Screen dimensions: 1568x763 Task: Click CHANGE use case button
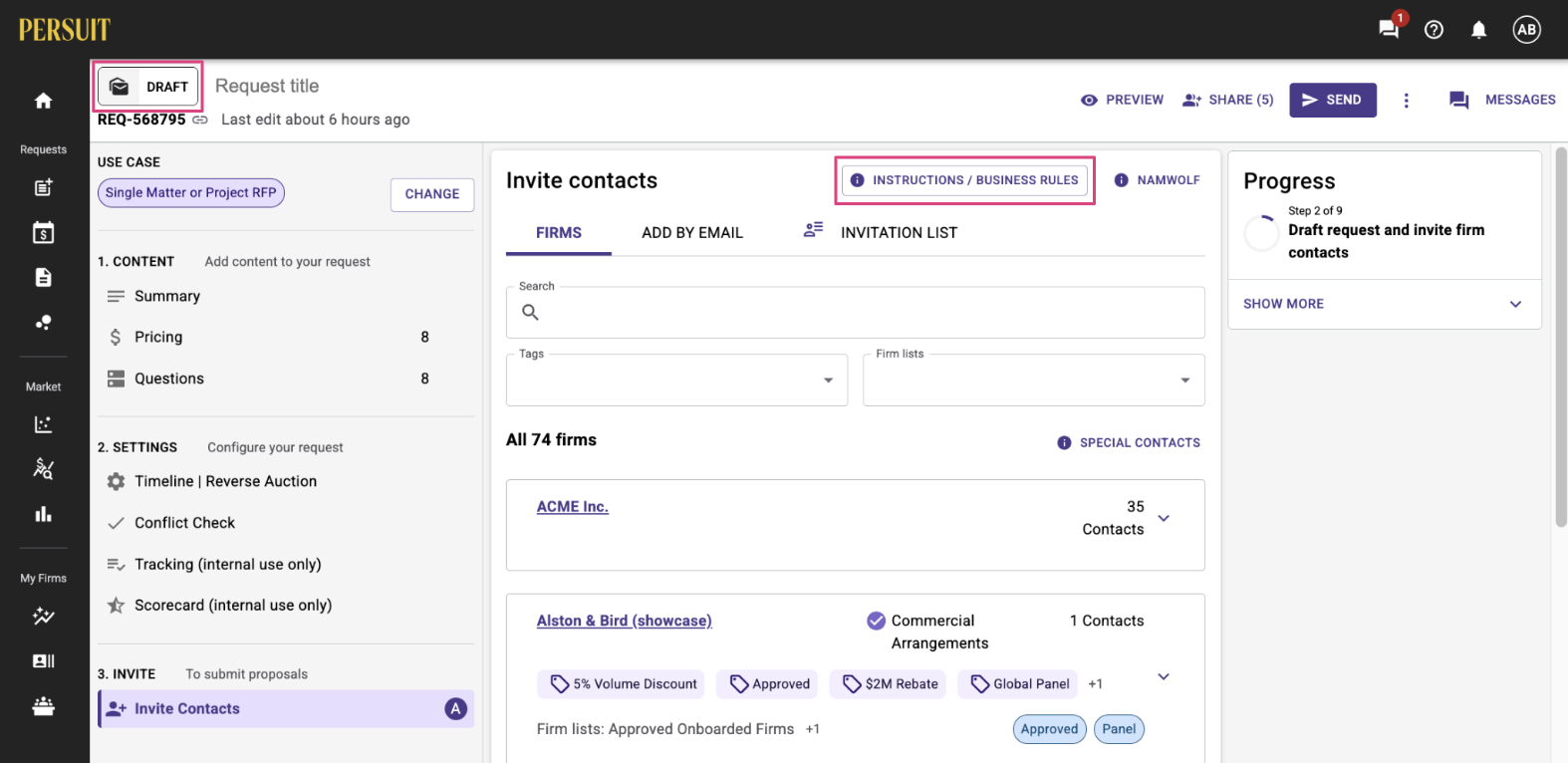pyautogui.click(x=432, y=194)
